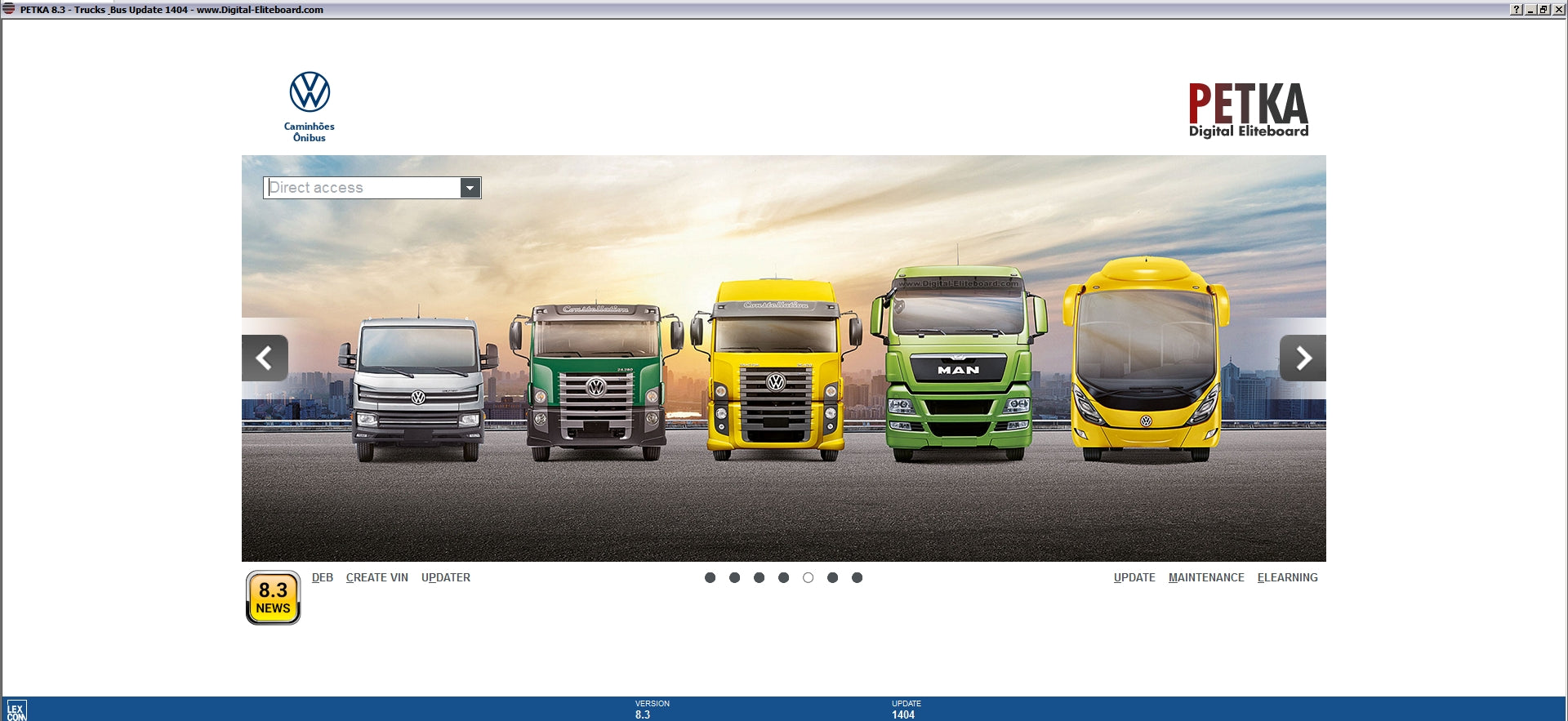Click the PETKA app icon in title bar
Image resolution: width=1568 pixels, height=721 pixels.
coord(9,9)
